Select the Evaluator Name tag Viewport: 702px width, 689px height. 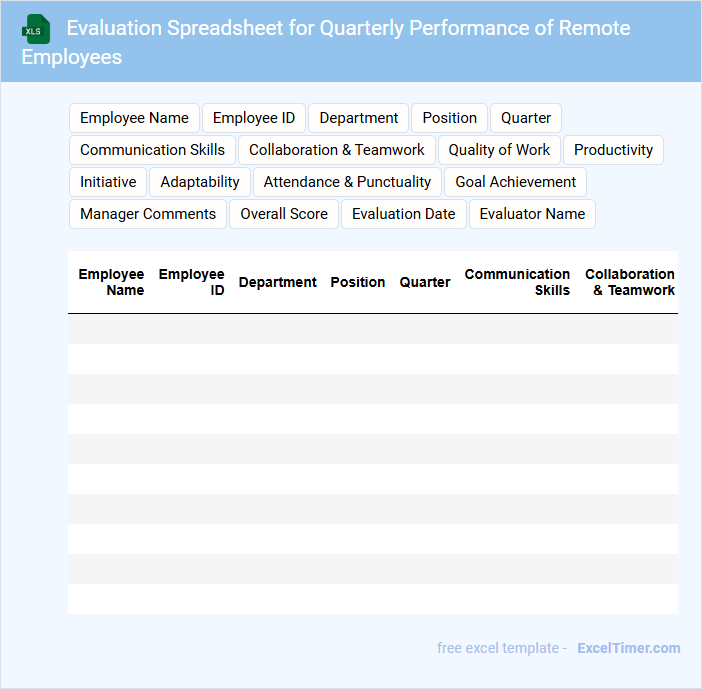[532, 214]
